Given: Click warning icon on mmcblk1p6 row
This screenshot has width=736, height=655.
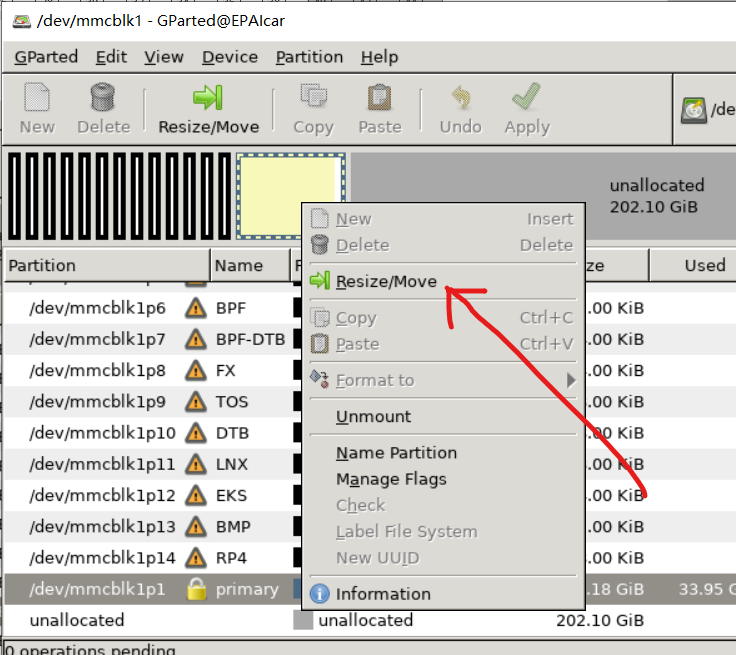Looking at the screenshot, I should click(x=196, y=308).
